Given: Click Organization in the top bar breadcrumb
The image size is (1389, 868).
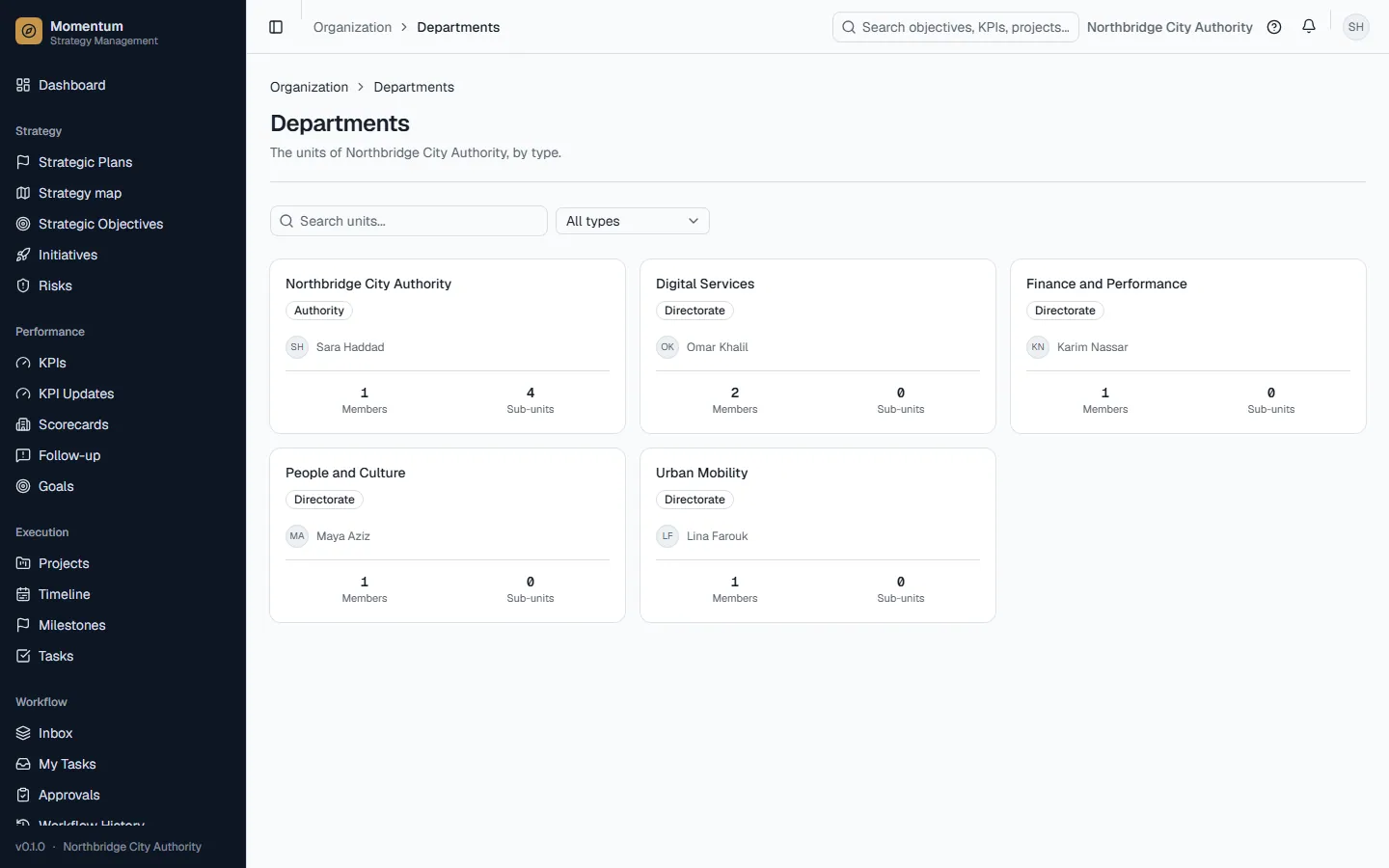Looking at the screenshot, I should pos(352,27).
